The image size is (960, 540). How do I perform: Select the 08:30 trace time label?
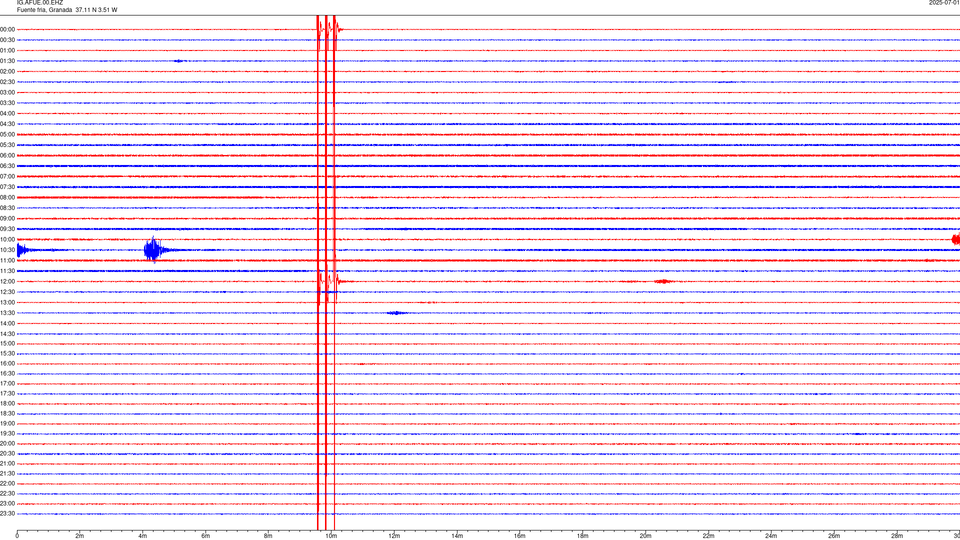point(7,208)
